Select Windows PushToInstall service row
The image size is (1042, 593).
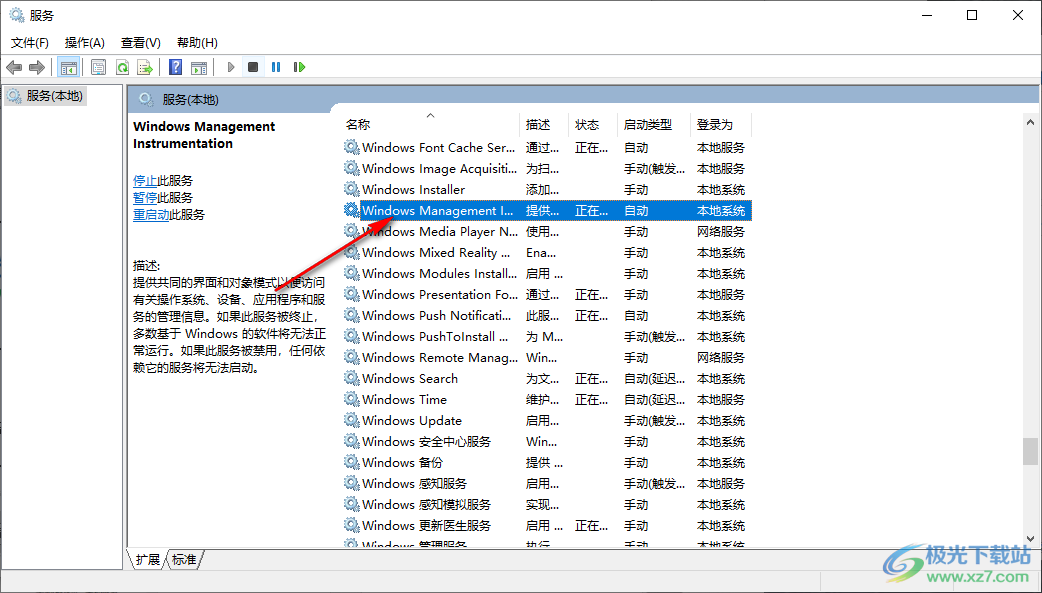coord(548,336)
